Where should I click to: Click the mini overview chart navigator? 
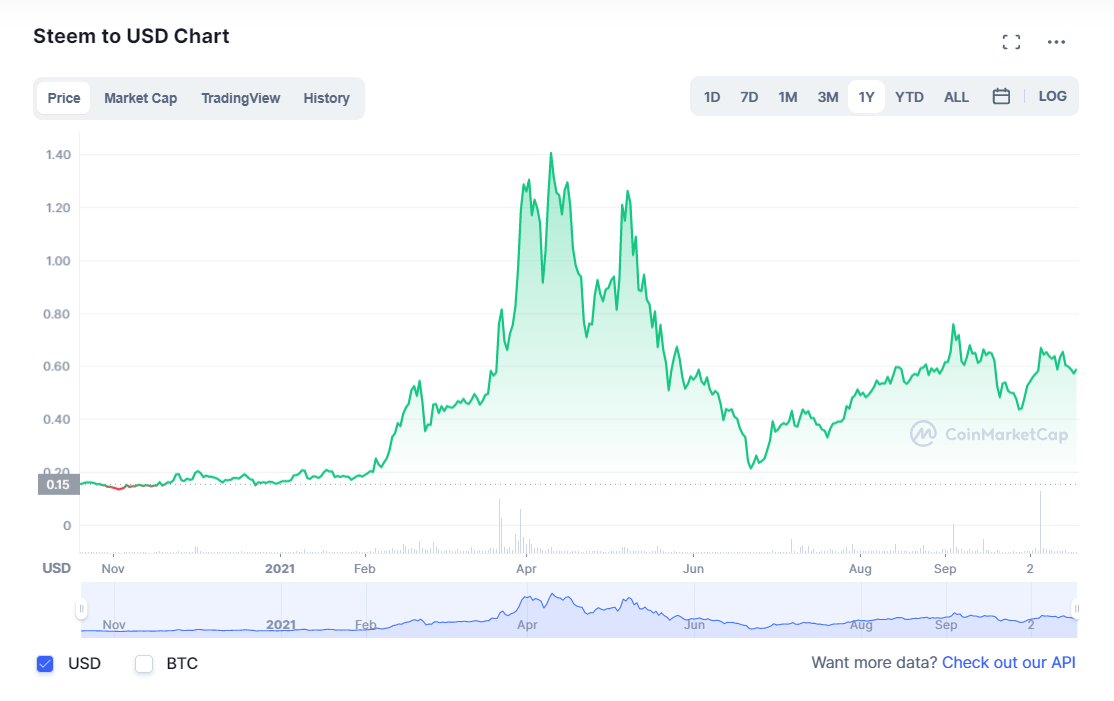(x=579, y=609)
